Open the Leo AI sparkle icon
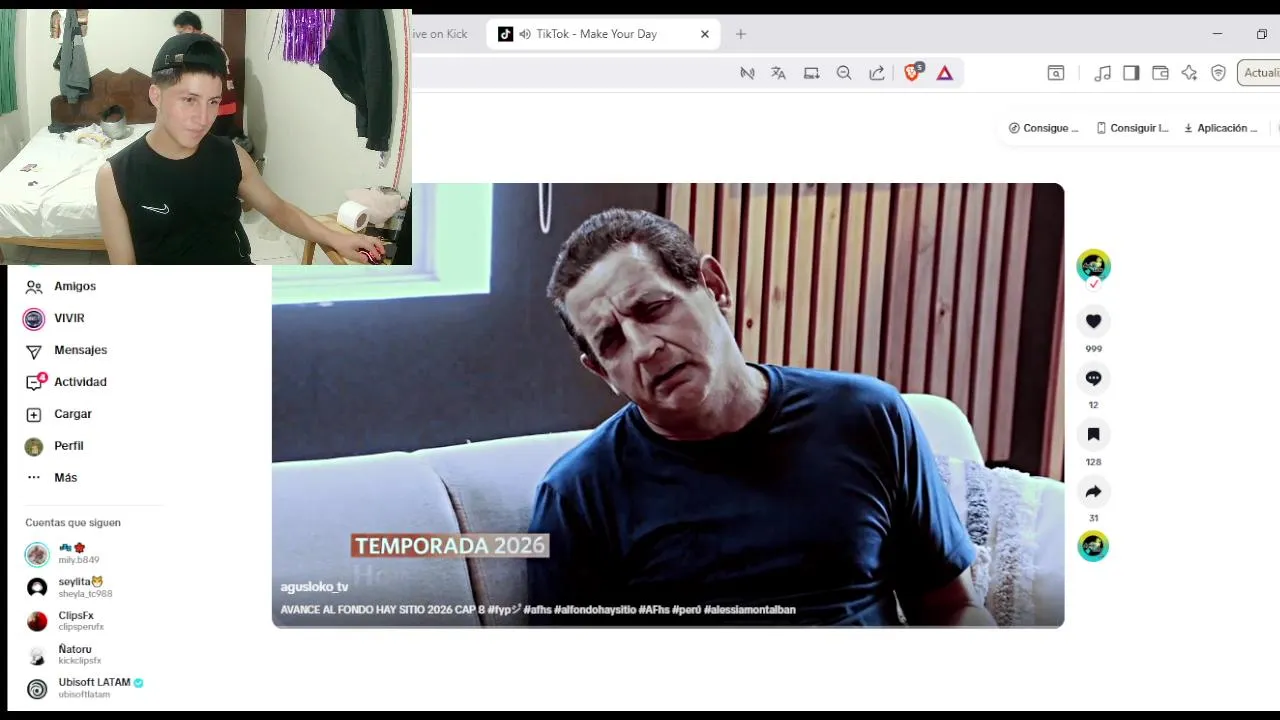 pyautogui.click(x=1189, y=73)
